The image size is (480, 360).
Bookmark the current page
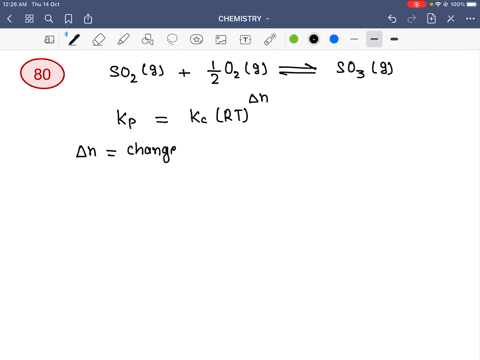(x=68, y=19)
